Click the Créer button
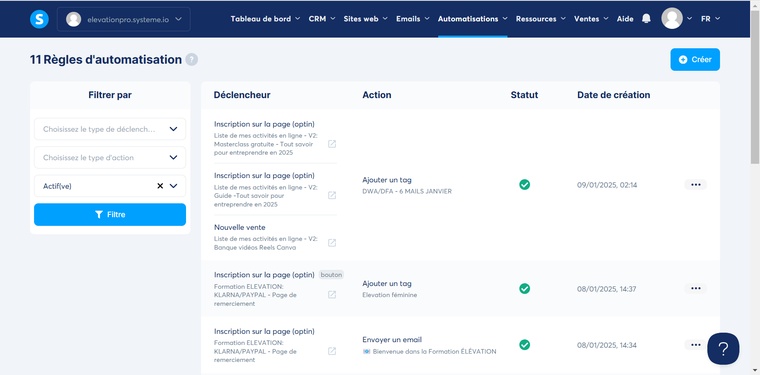 pyautogui.click(x=695, y=60)
